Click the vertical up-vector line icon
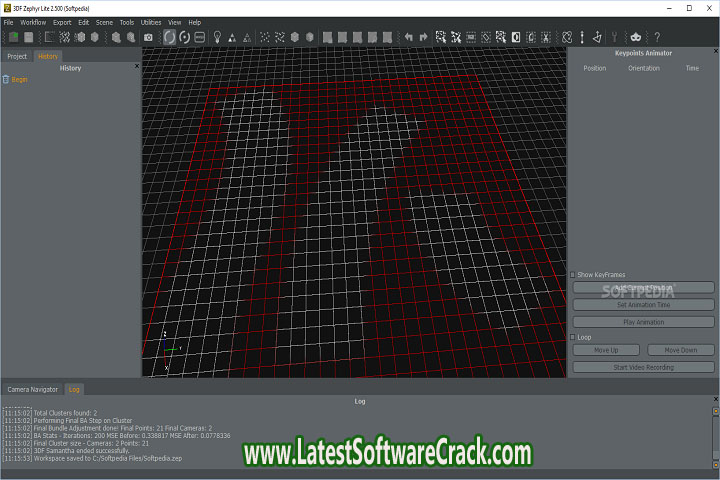 tap(582, 37)
